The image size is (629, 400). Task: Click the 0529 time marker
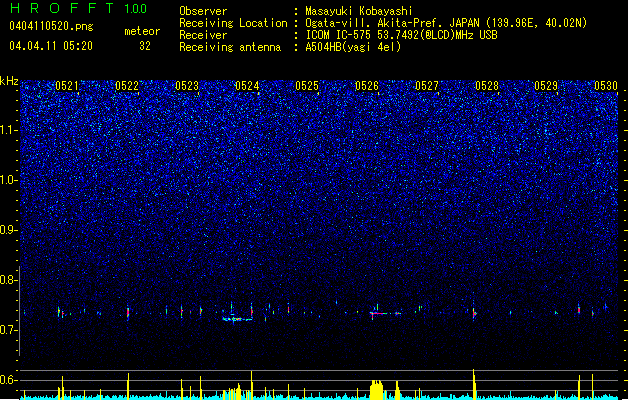coord(546,86)
